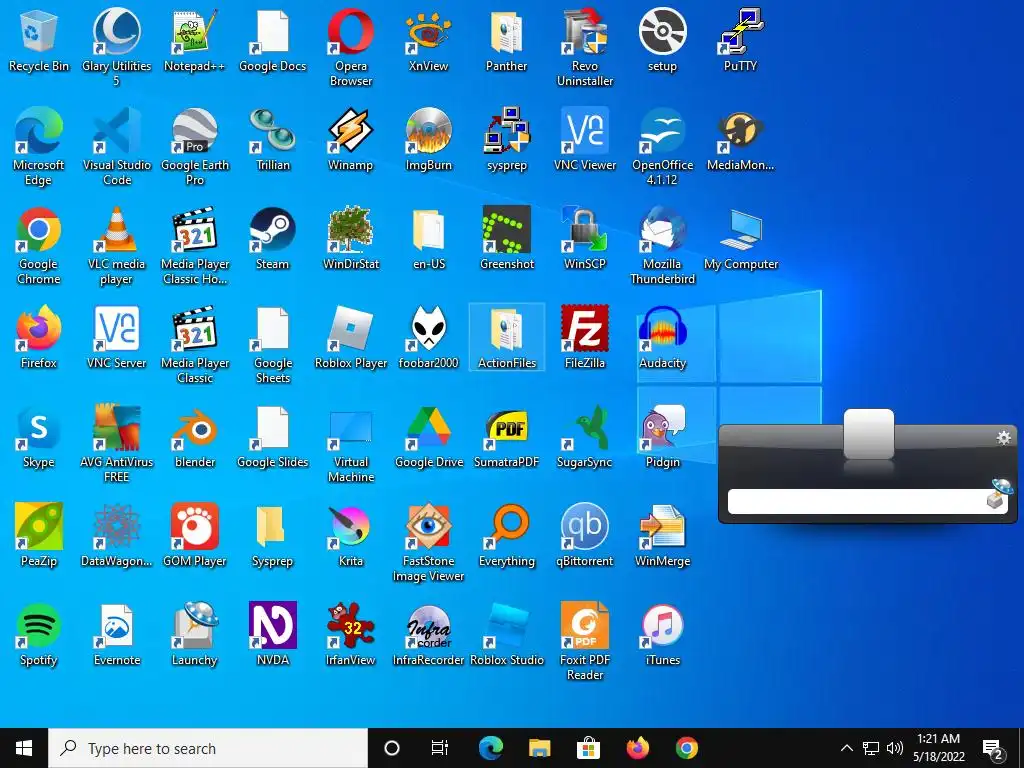Select the ActionFiles folder

pos(507,338)
